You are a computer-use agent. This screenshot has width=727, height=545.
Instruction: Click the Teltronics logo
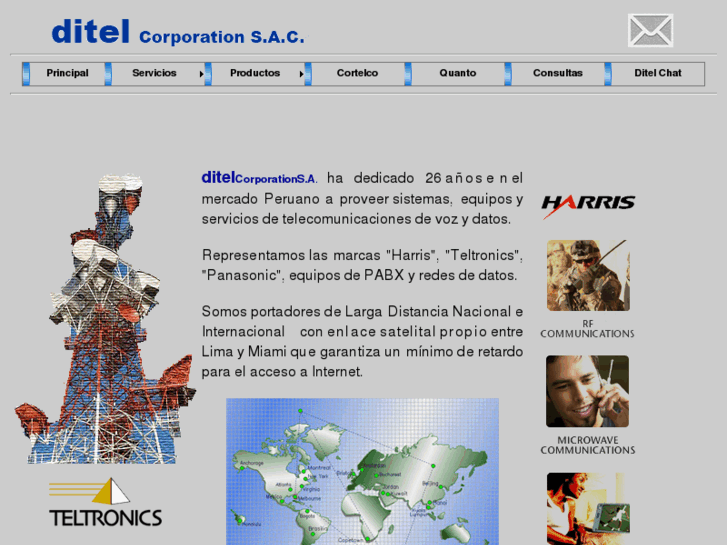pyautogui.click(x=106, y=503)
